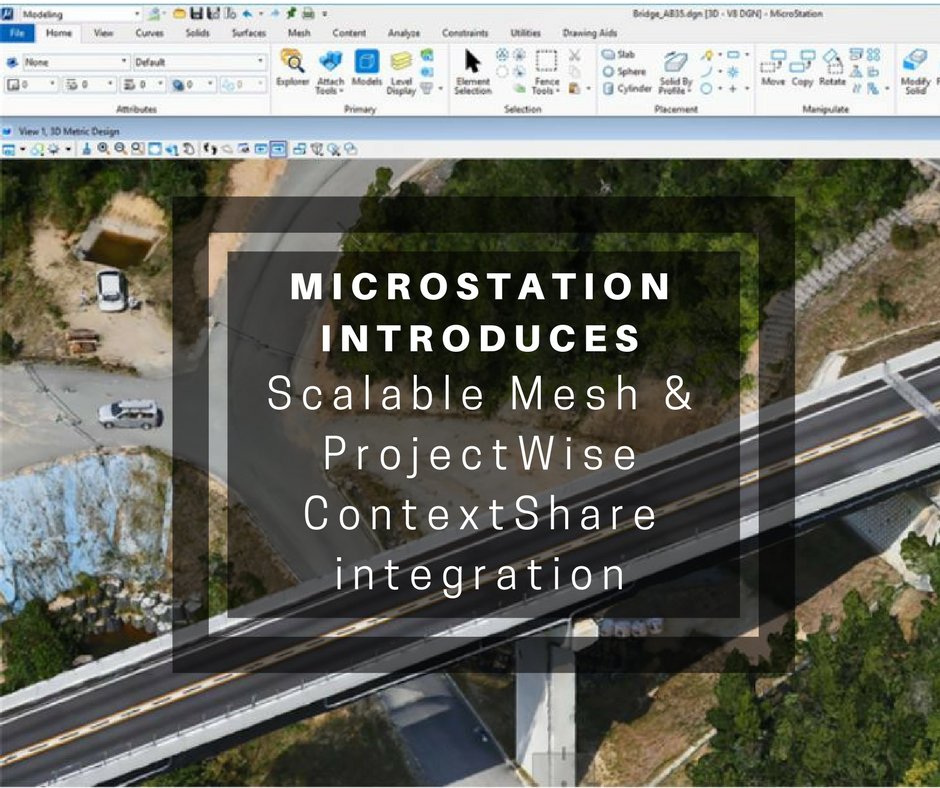Switch to the Solids tab
The height and width of the screenshot is (788, 940).
(197, 33)
